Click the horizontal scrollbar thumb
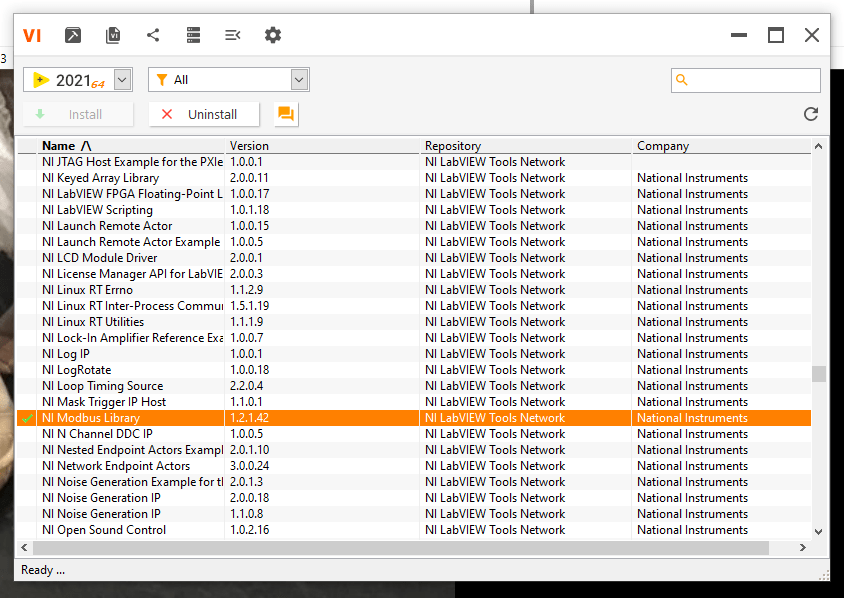The image size is (844, 598). pos(401,547)
